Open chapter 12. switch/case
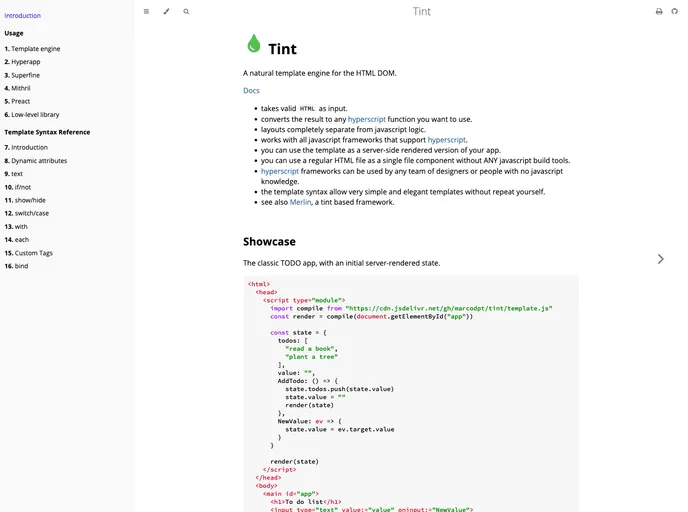The image size is (688, 512). pyautogui.click(x=27, y=213)
